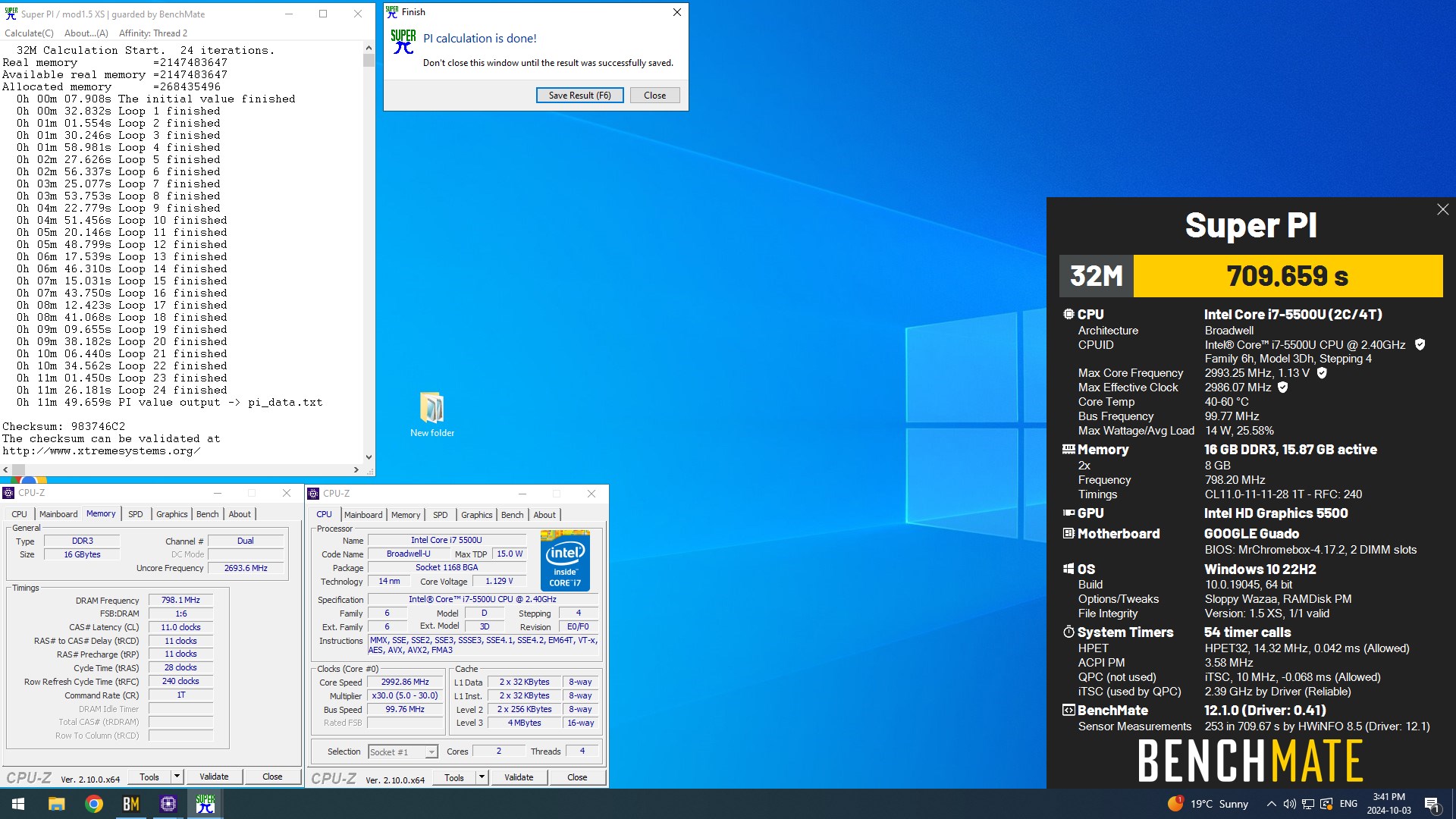Screen dimensions: 1456x819
Task: Click Tools button in right CPU-Z
Action: pyautogui.click(x=454, y=777)
